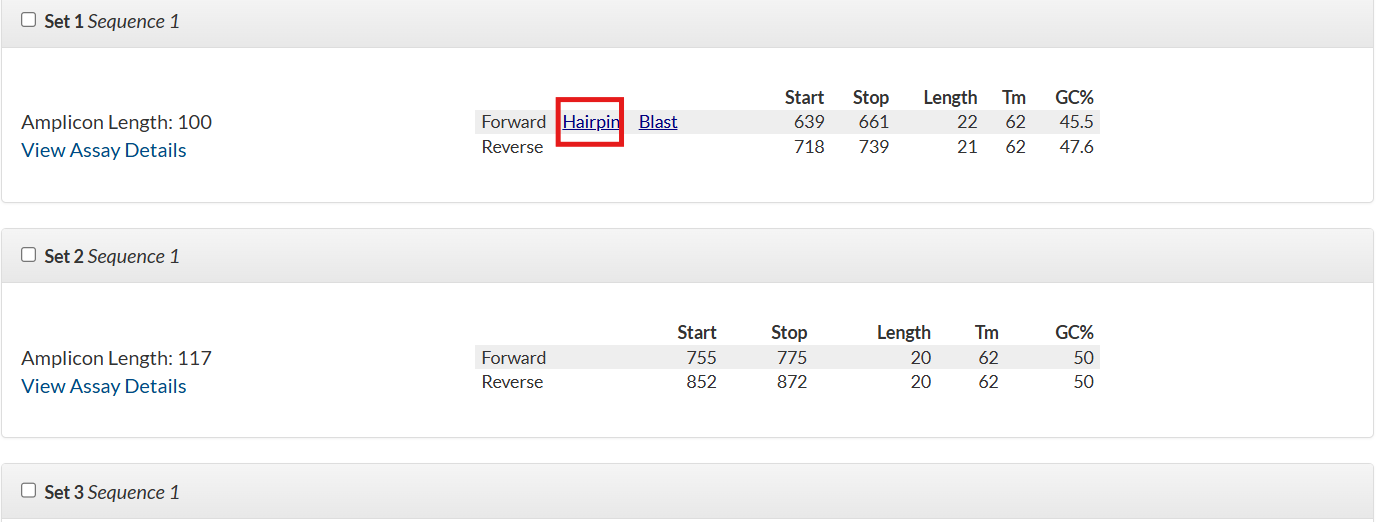The image size is (1392, 522).
Task: Enable the Set 3 checkbox
Action: [28, 491]
